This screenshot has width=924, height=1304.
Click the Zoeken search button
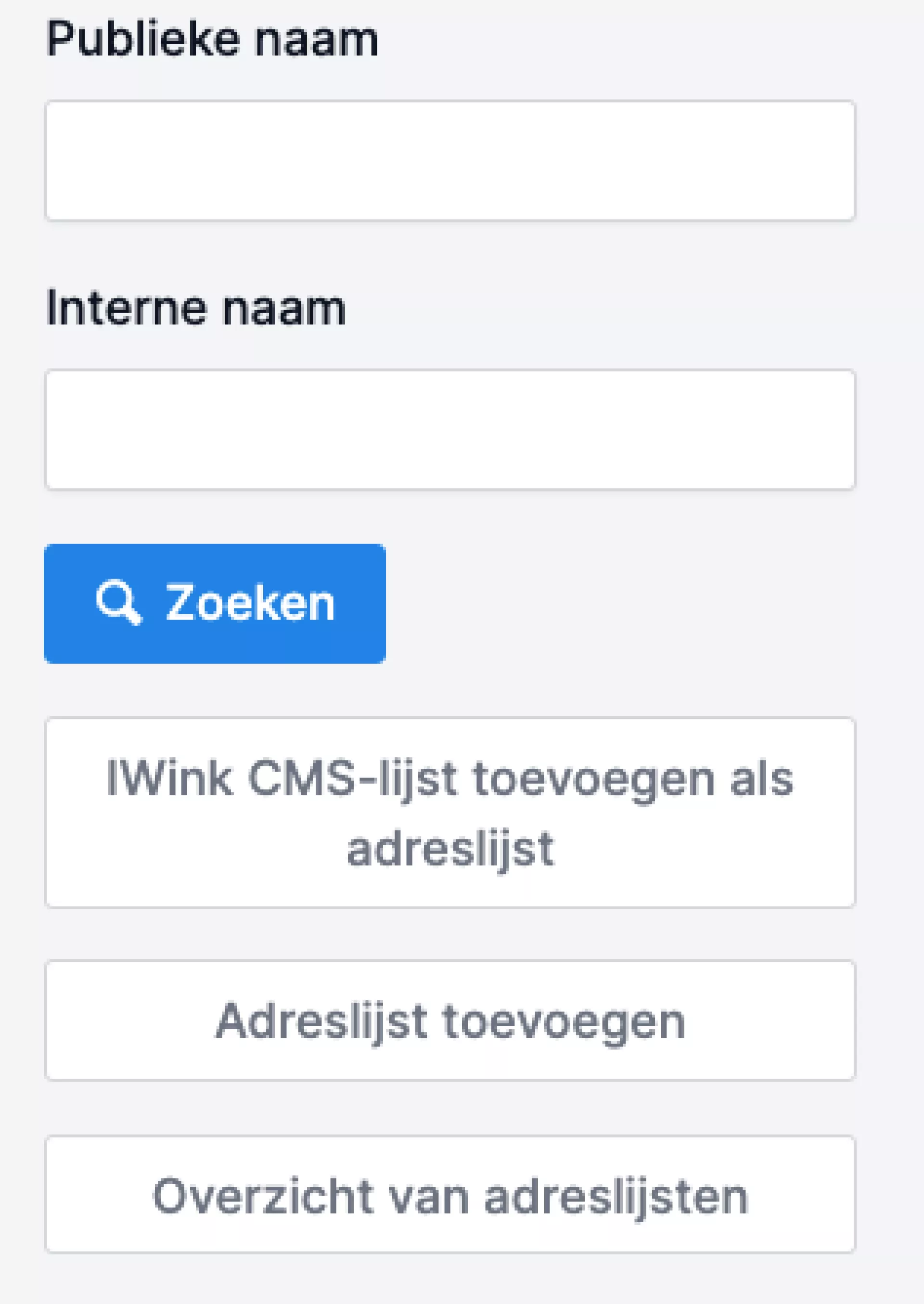pyautogui.click(x=215, y=604)
